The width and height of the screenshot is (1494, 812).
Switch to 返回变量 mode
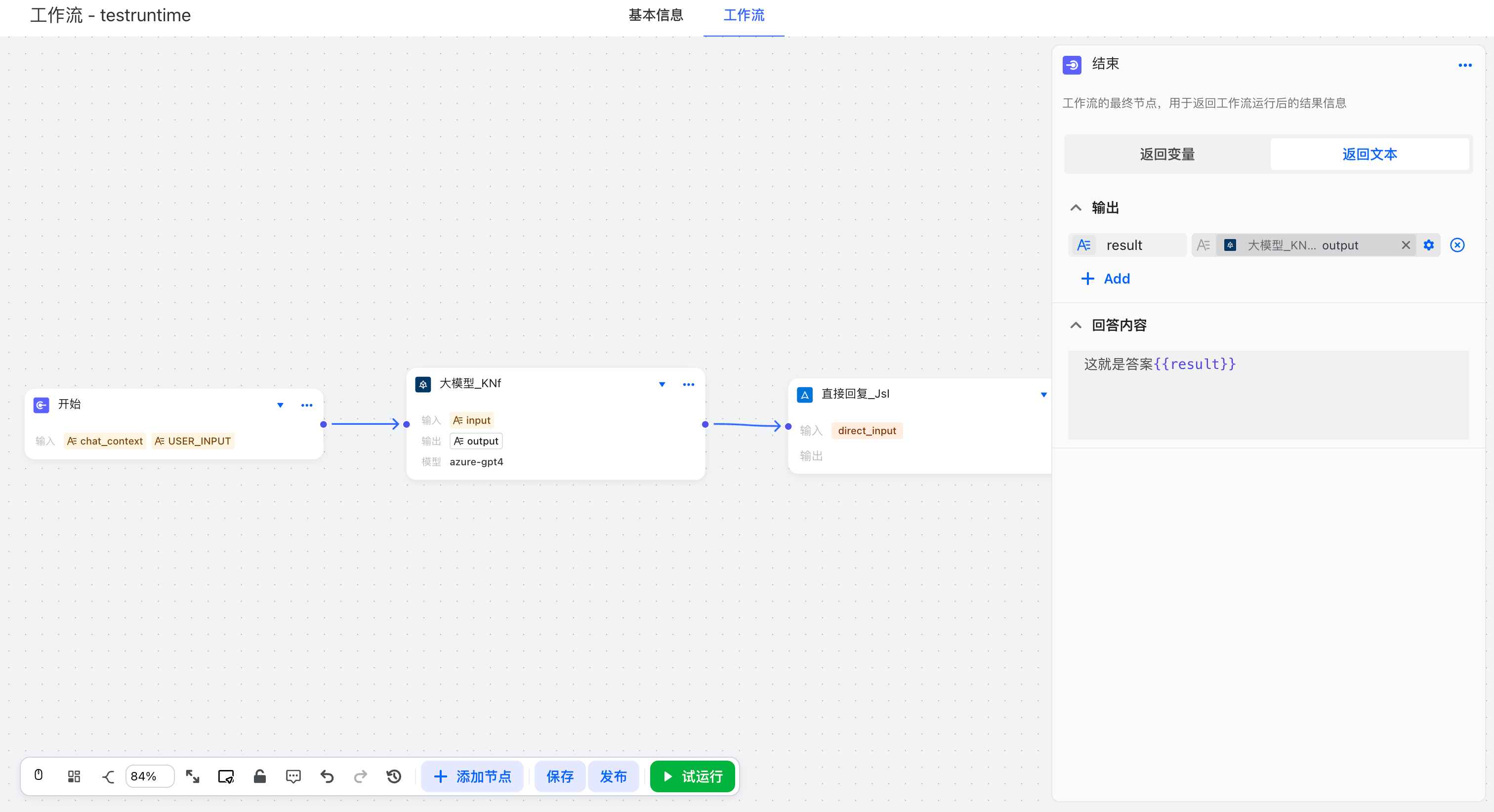coord(1167,154)
